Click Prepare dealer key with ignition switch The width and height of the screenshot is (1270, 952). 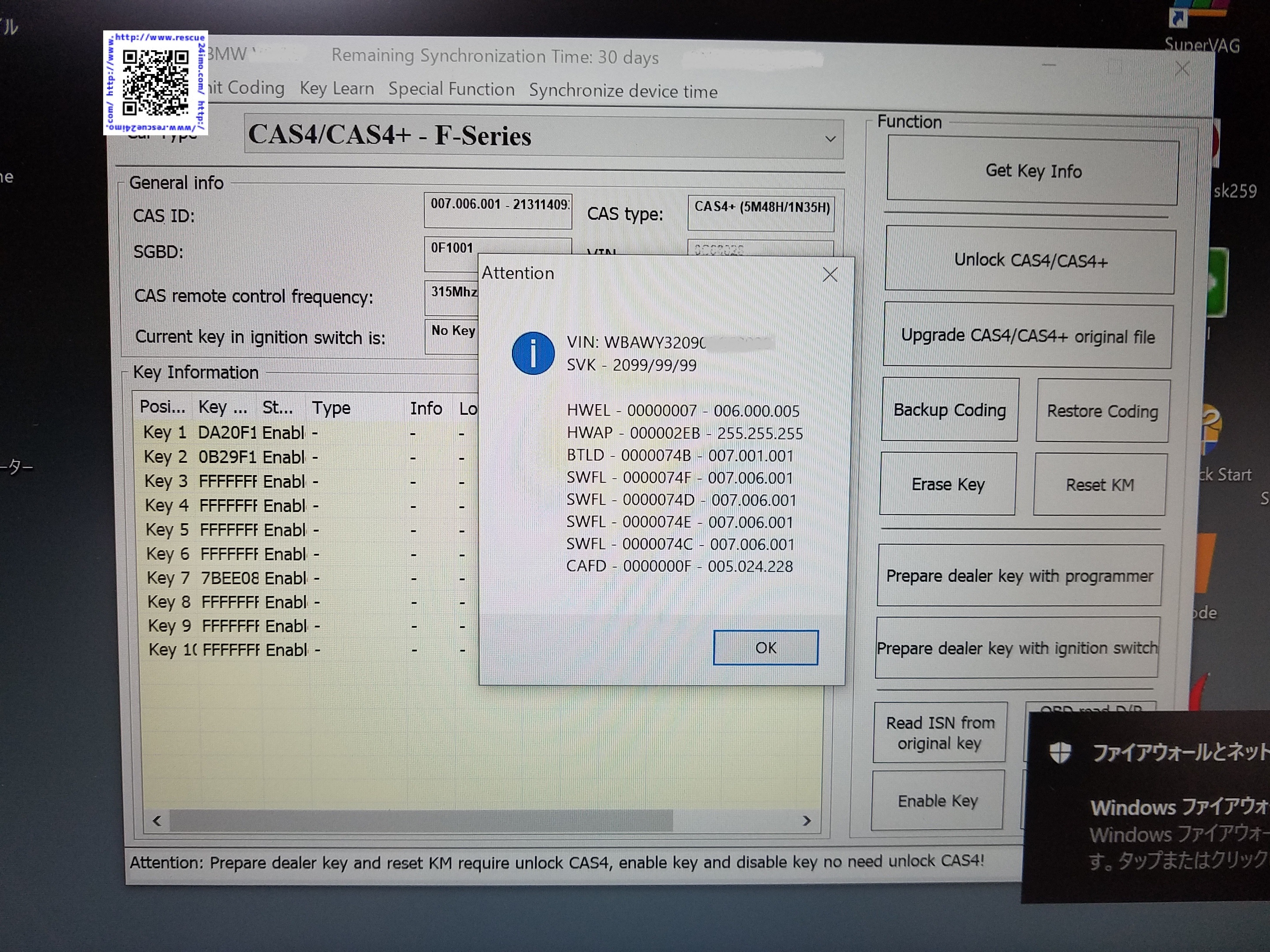tap(1017, 648)
